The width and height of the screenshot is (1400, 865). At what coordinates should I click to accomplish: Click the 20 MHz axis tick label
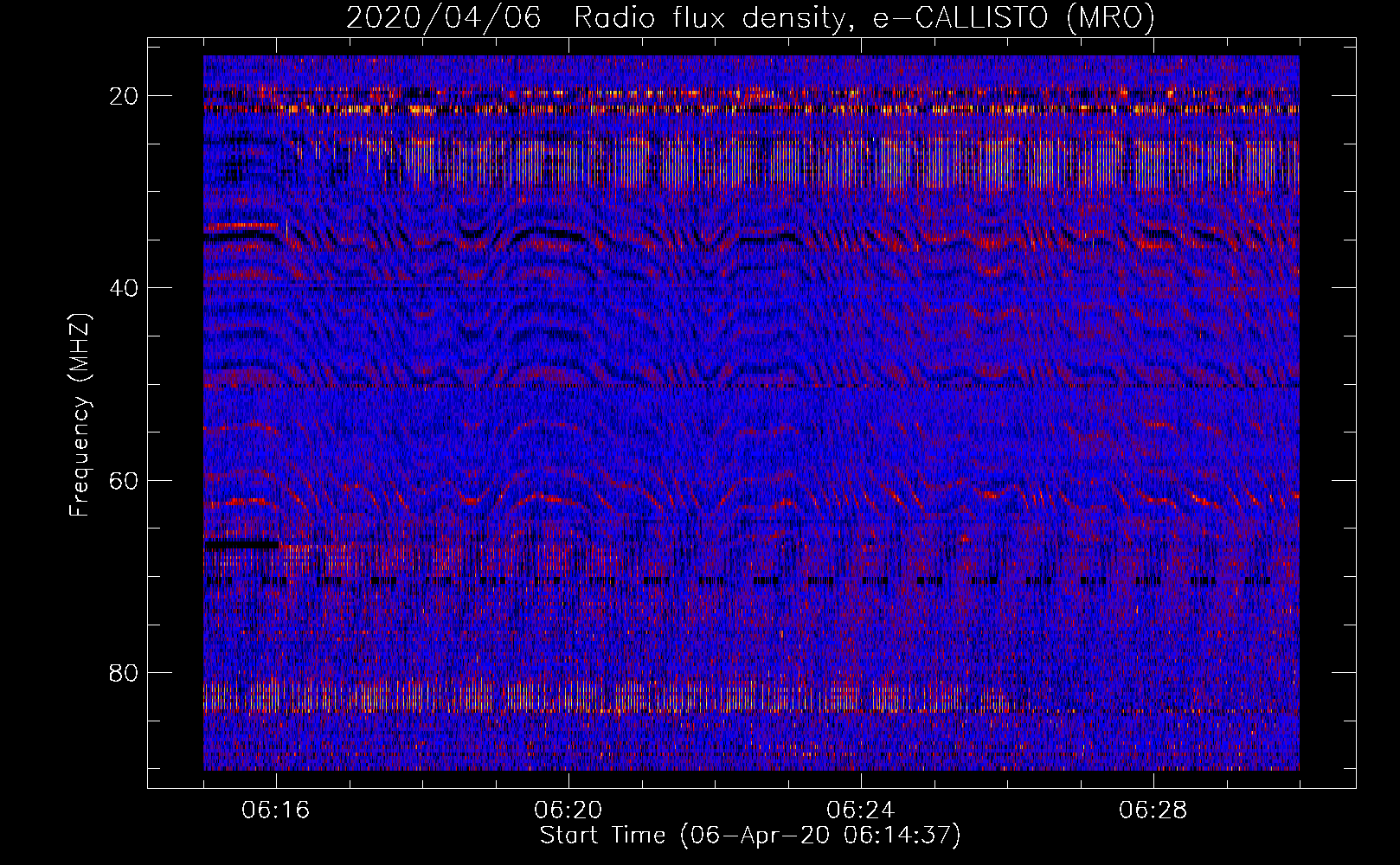click(x=125, y=96)
